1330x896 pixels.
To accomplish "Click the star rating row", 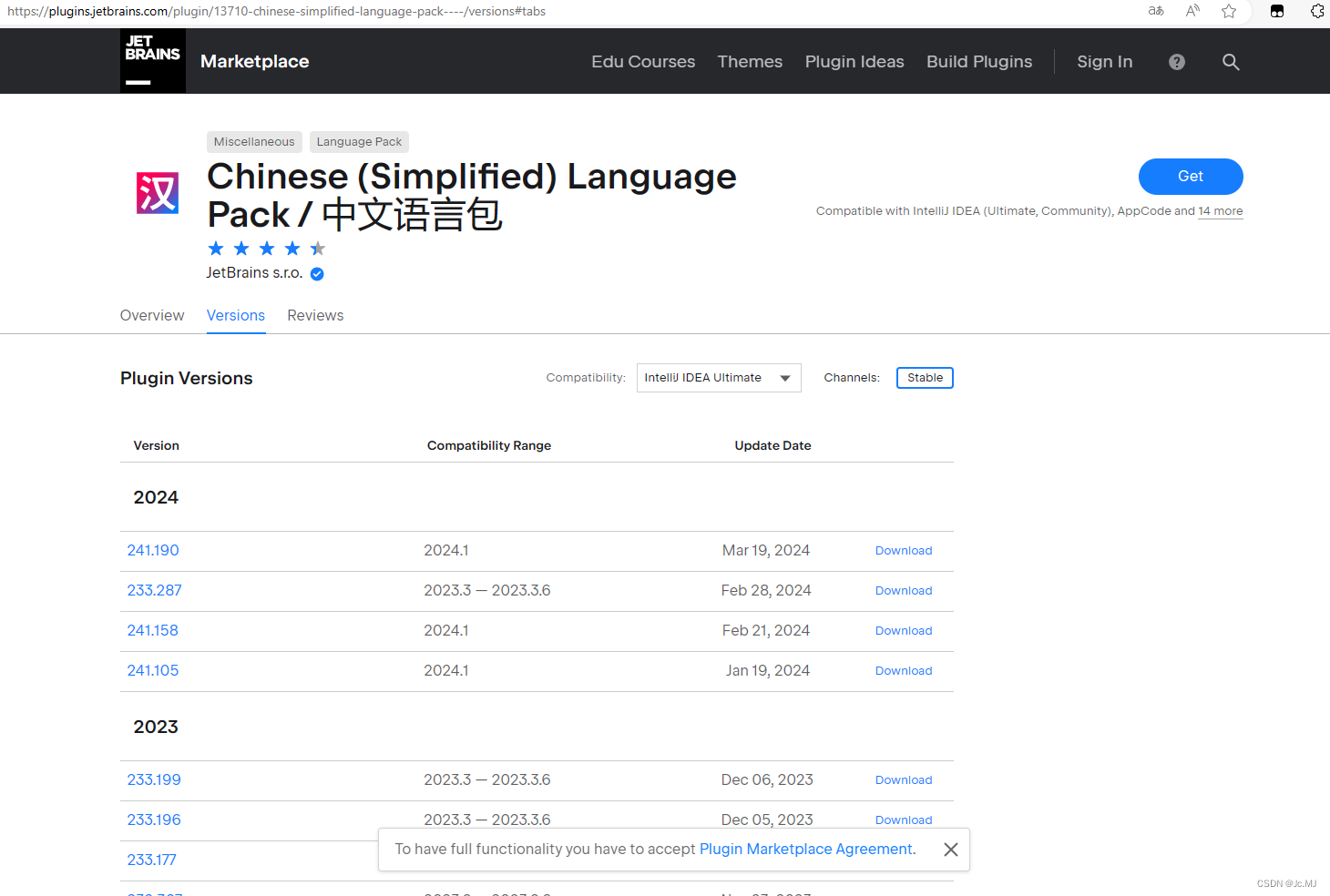I will pyautogui.click(x=266, y=249).
